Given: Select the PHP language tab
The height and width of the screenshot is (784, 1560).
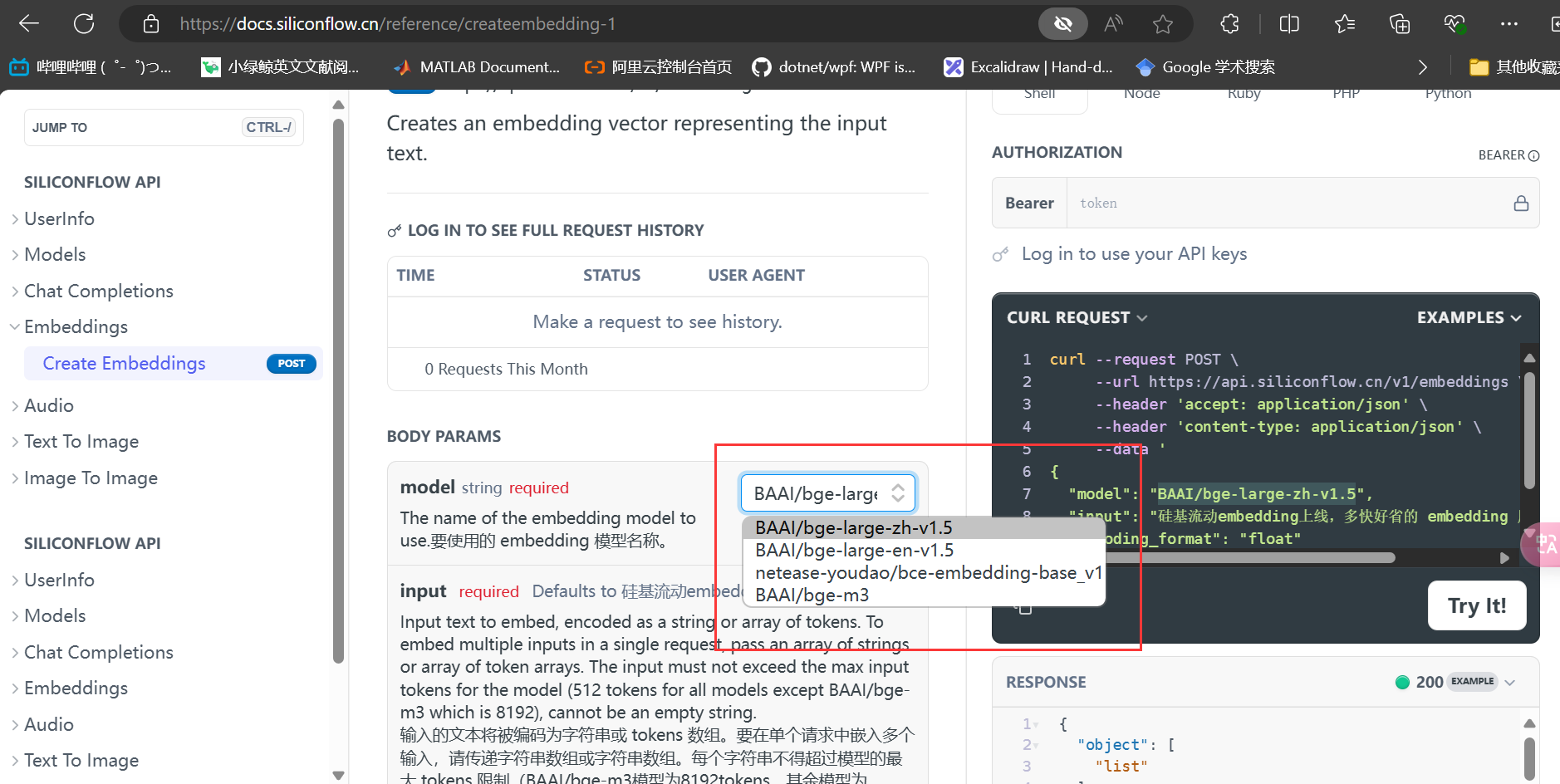Looking at the screenshot, I should 1347,94.
